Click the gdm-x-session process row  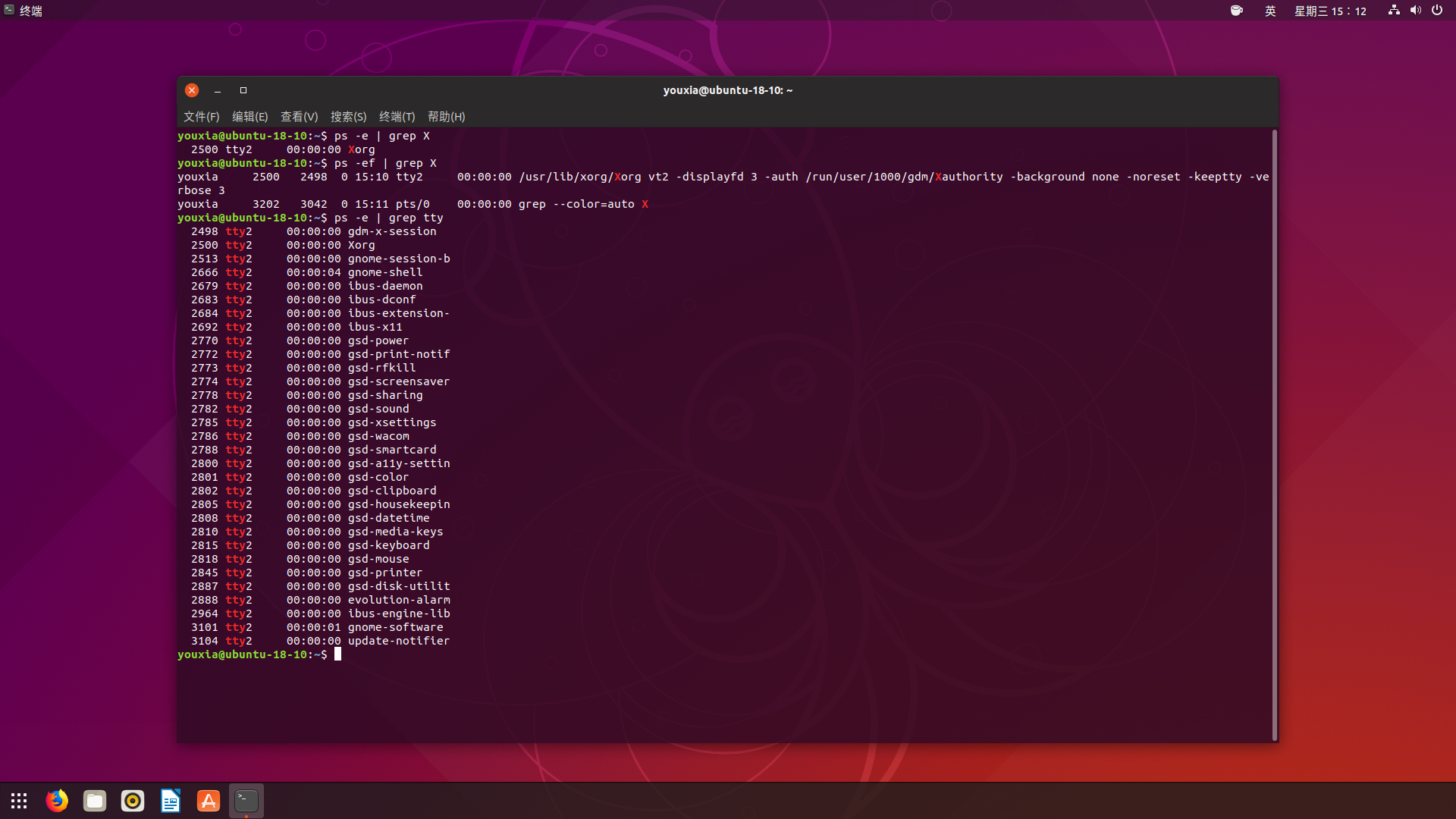[314, 231]
